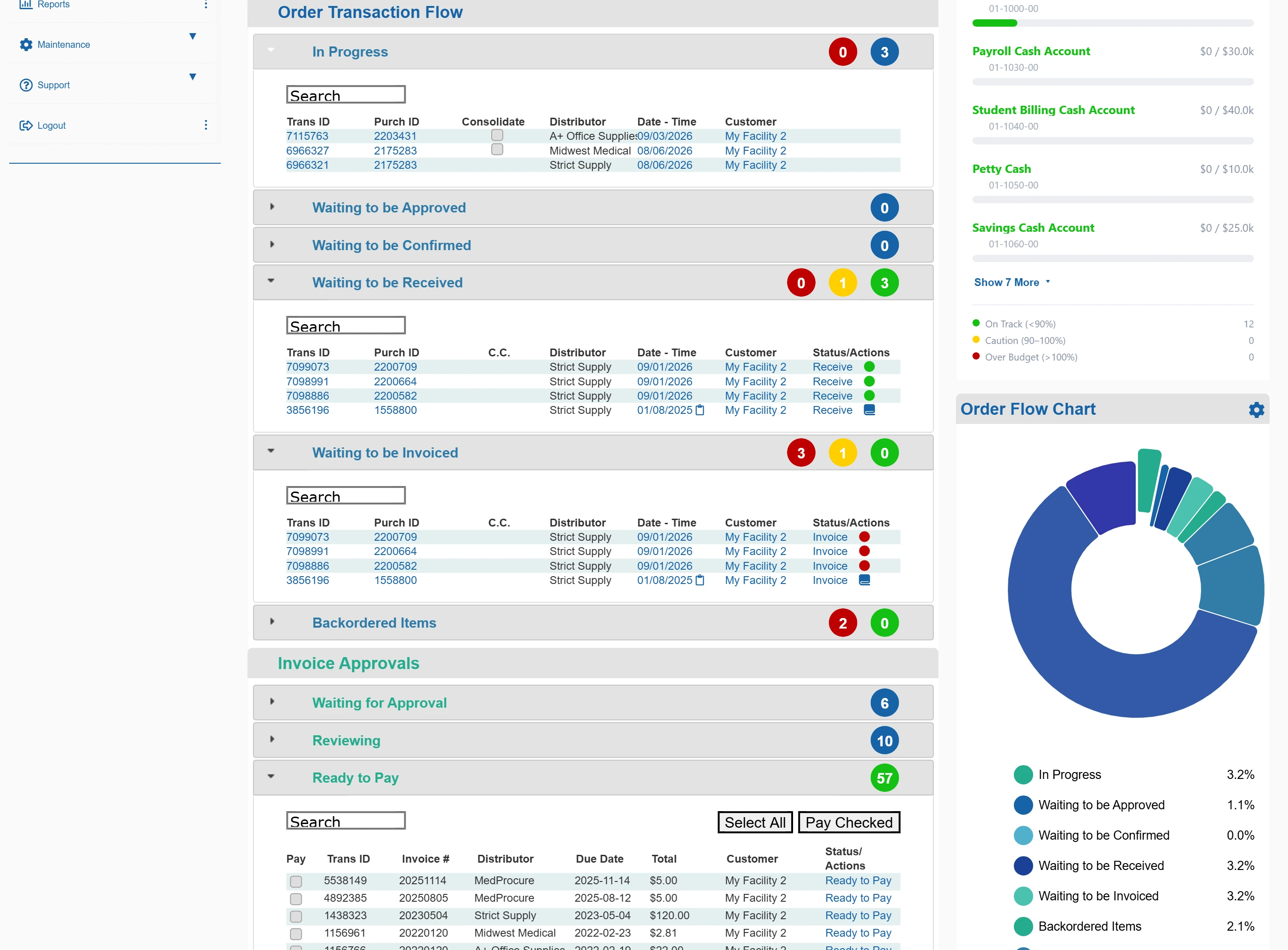The image size is (1288, 950).
Task: Click Payroll Cash Account budget progress bar
Action: tap(1113, 82)
